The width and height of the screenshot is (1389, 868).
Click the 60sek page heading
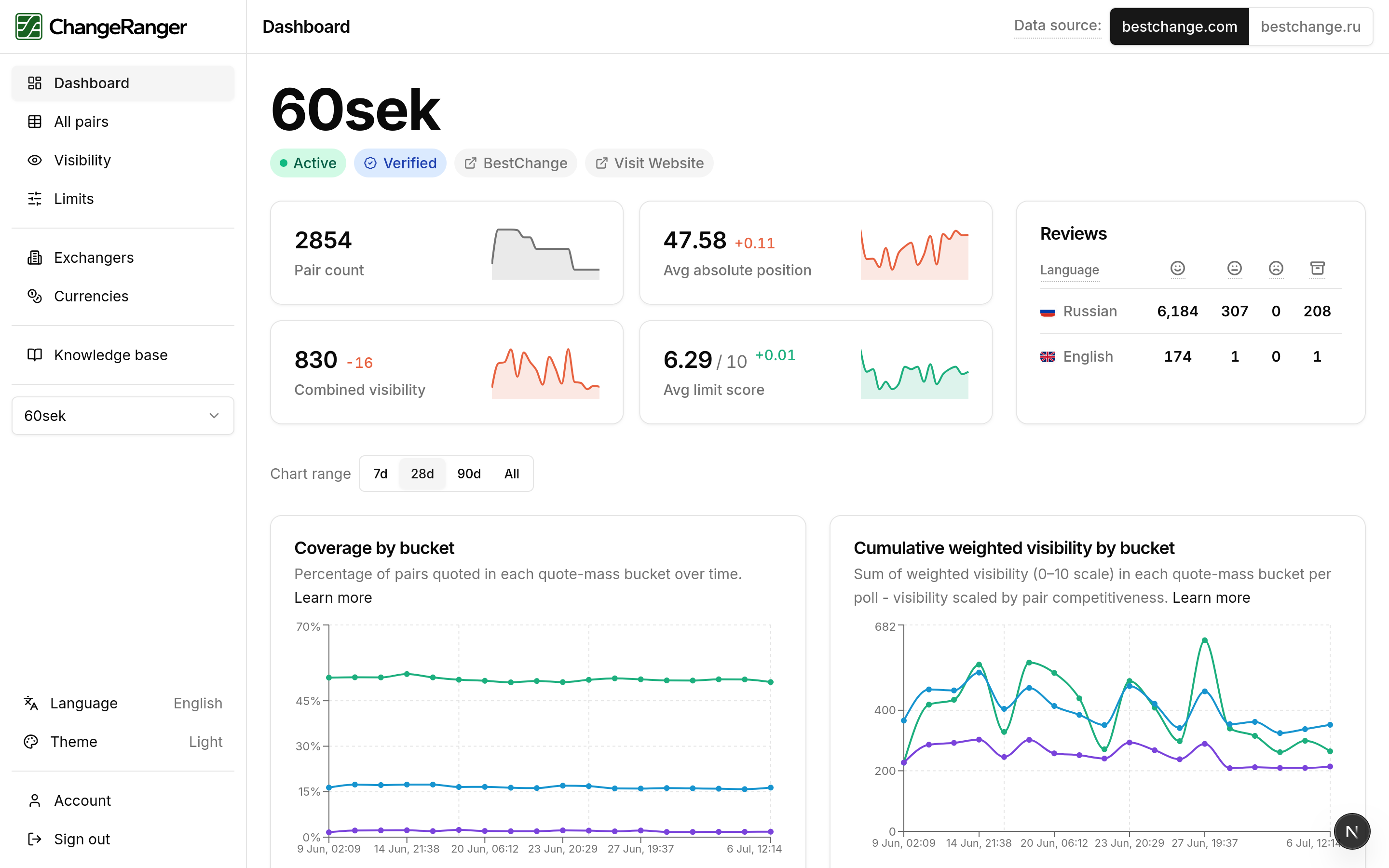coord(355,109)
